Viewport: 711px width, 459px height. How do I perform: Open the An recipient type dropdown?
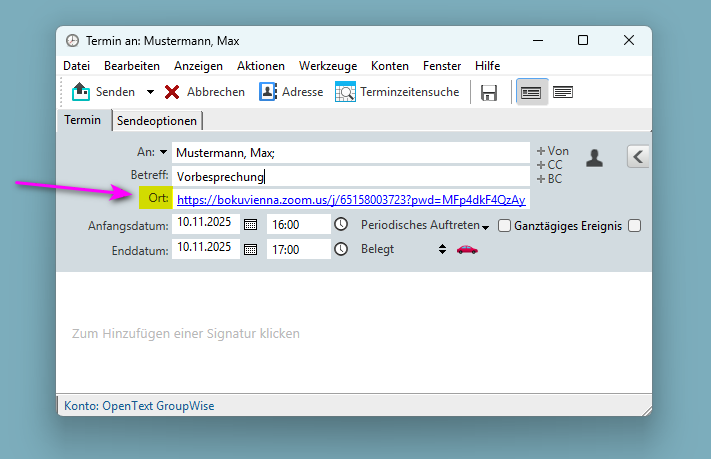(x=164, y=153)
